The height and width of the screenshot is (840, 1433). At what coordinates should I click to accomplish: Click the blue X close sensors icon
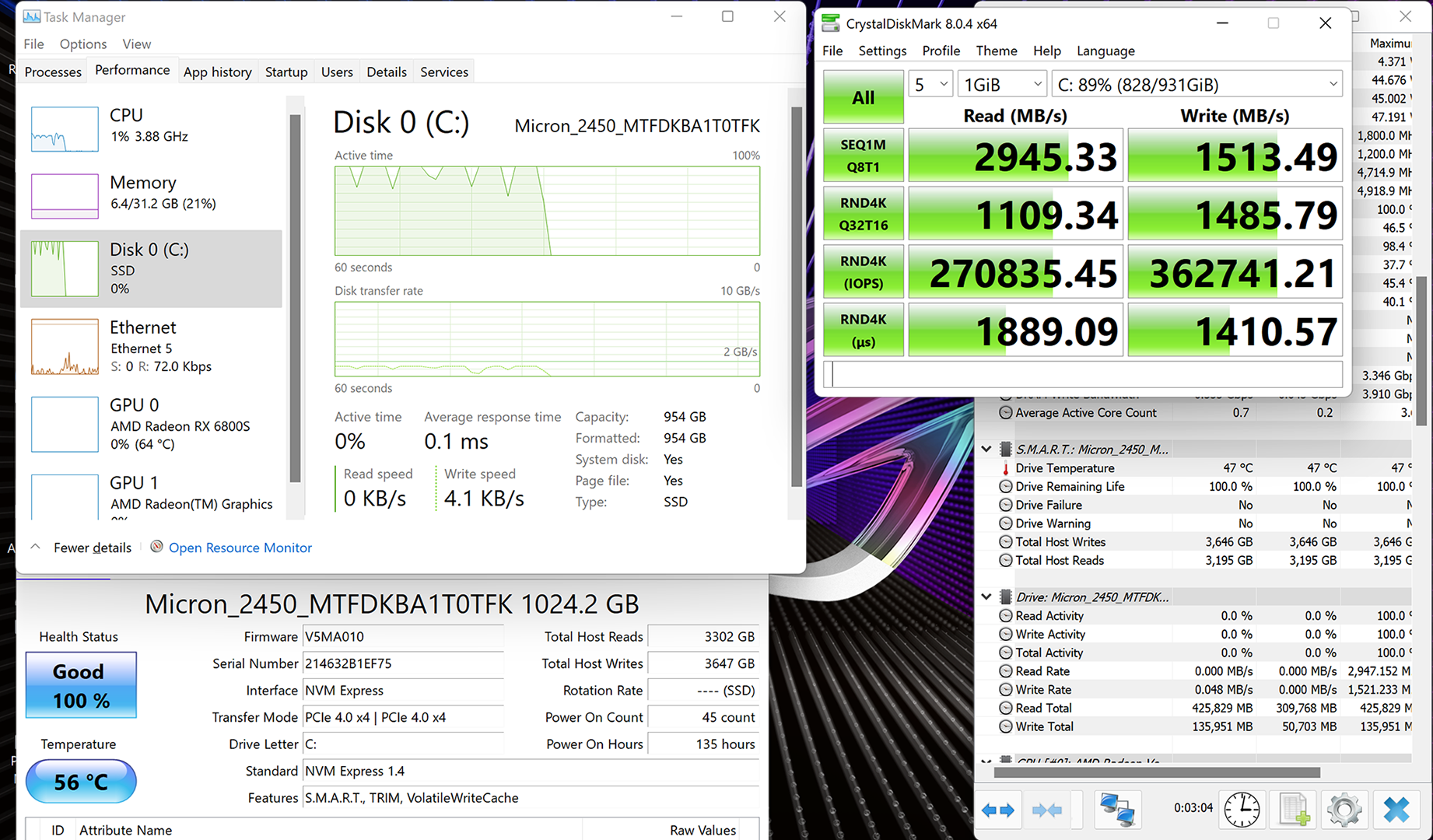click(1396, 810)
